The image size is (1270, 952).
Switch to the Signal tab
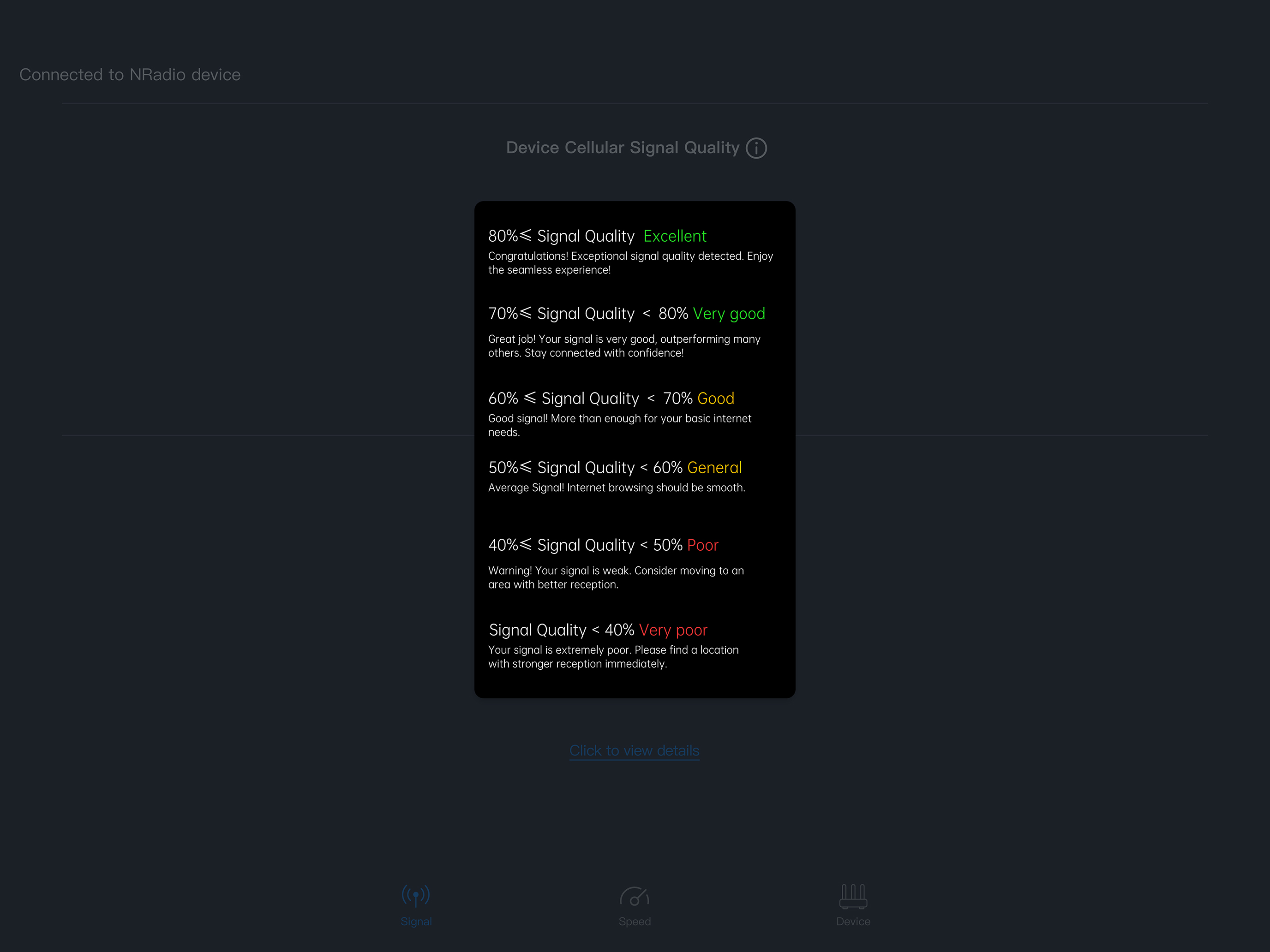[x=416, y=905]
